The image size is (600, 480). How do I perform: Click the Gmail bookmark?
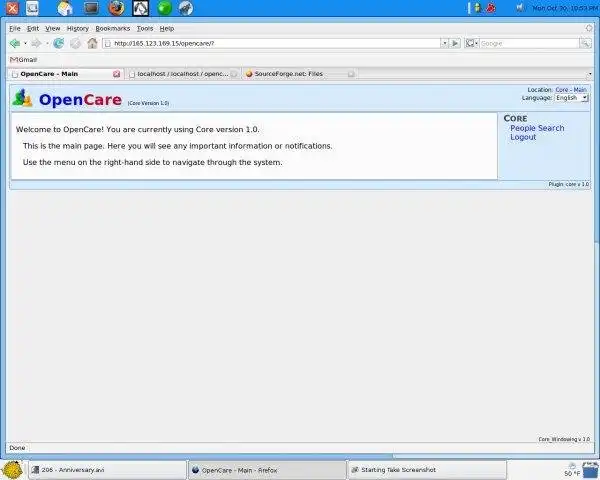pos(23,60)
